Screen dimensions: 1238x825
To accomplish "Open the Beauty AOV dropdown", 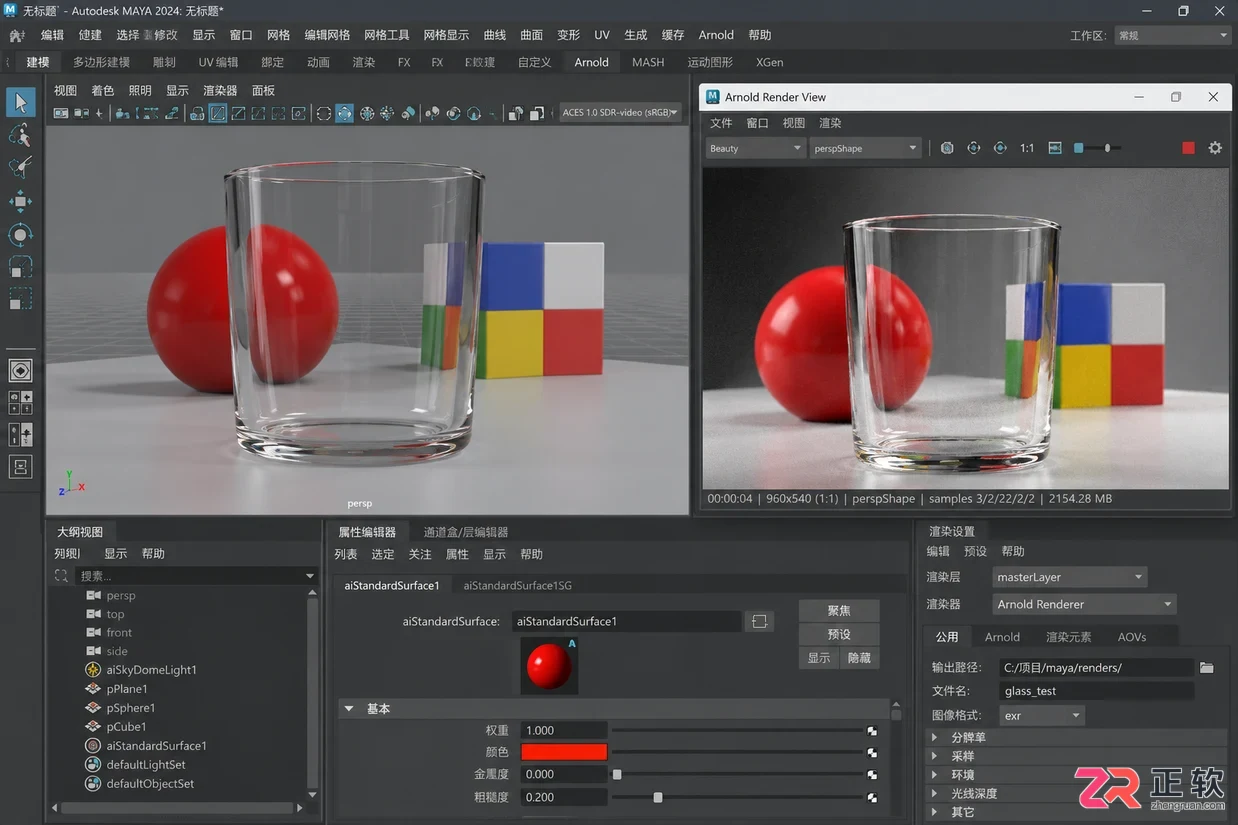I will pyautogui.click(x=755, y=148).
